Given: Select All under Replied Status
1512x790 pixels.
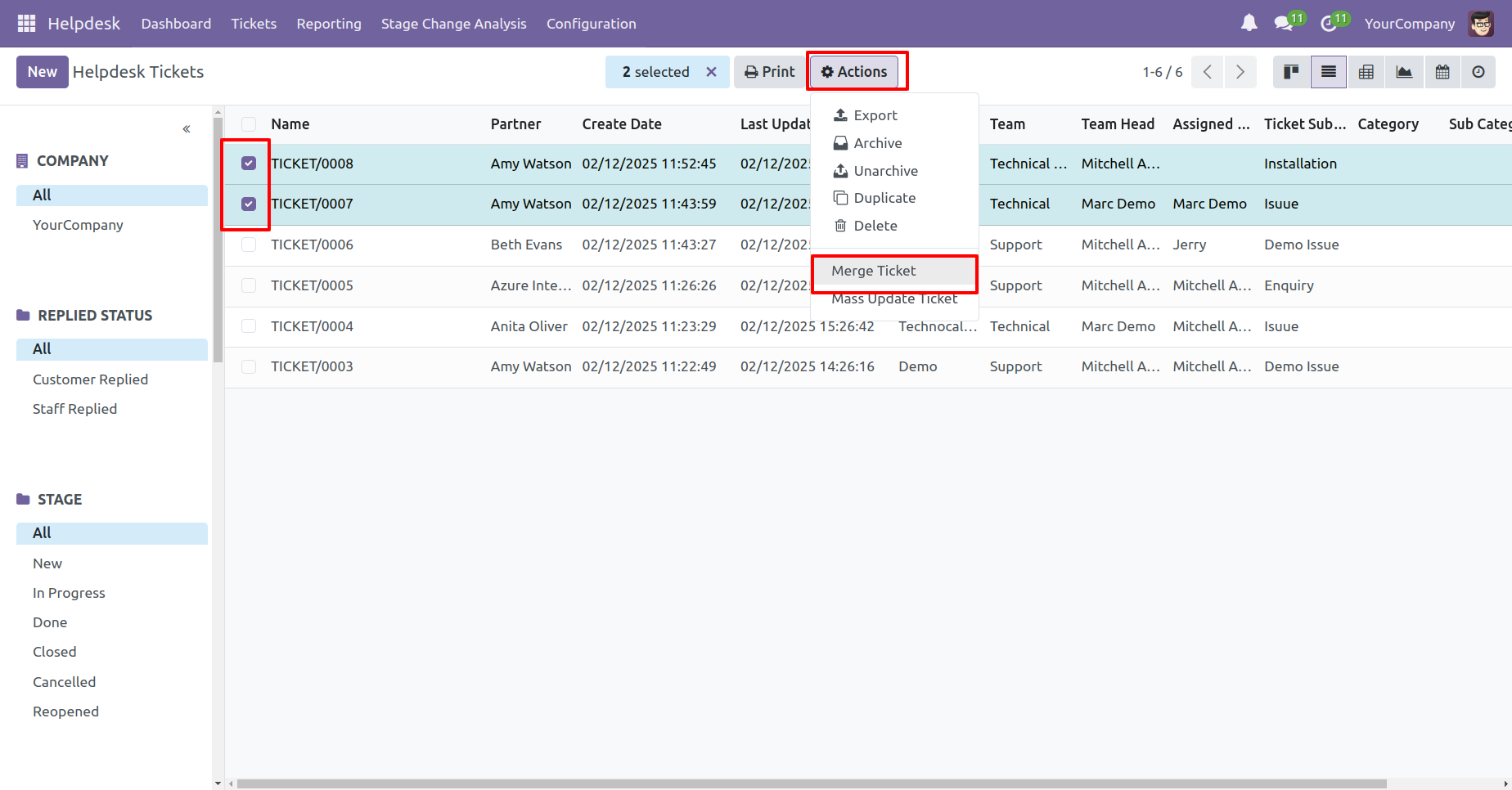Looking at the screenshot, I should (112, 349).
